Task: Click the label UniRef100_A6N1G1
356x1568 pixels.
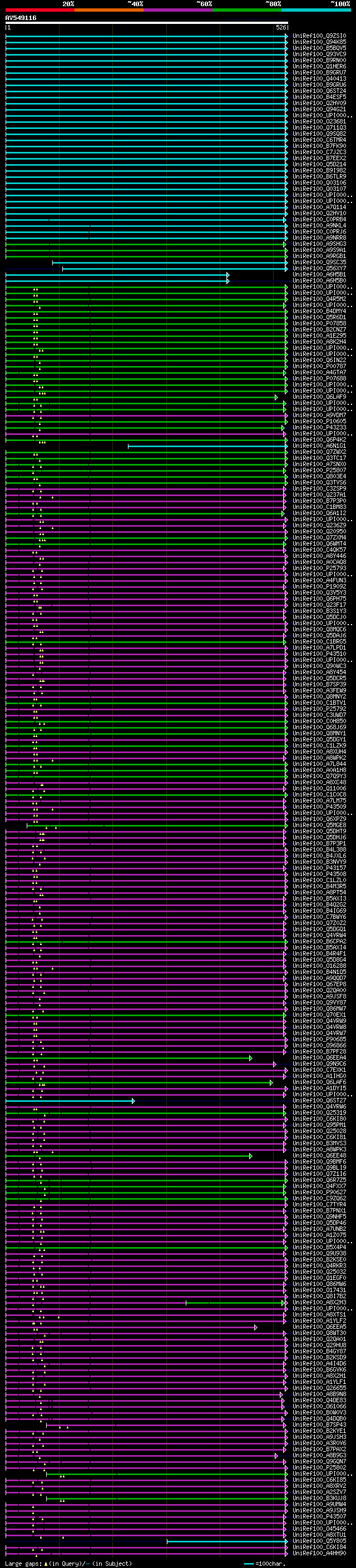Action: click(x=319, y=446)
